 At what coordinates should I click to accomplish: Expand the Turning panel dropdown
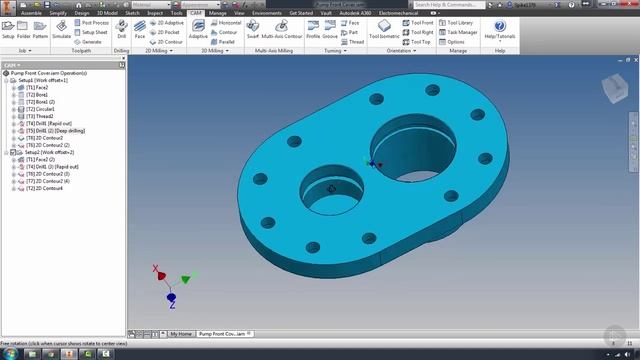(x=336, y=51)
